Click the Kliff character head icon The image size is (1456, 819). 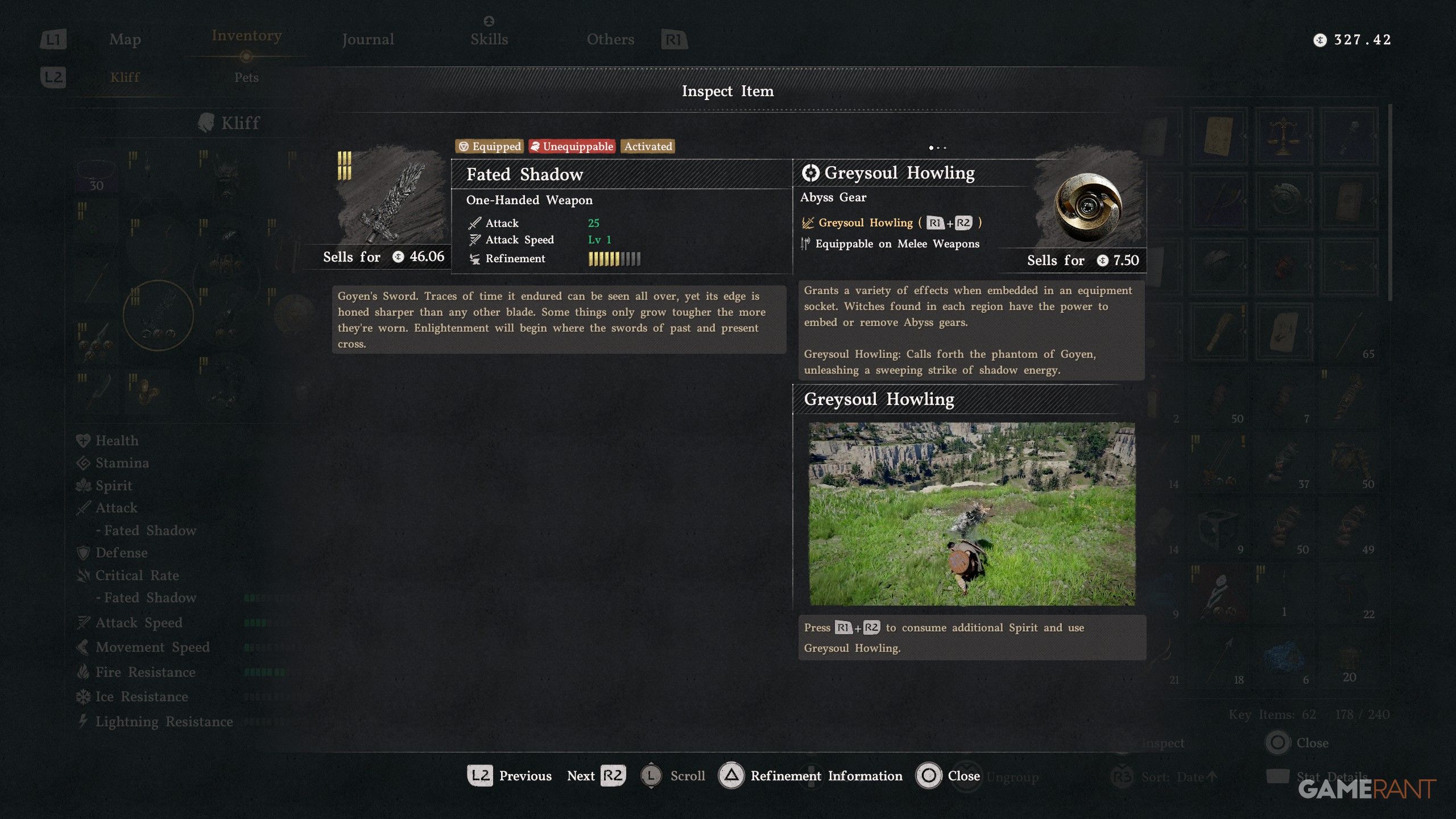(206, 122)
